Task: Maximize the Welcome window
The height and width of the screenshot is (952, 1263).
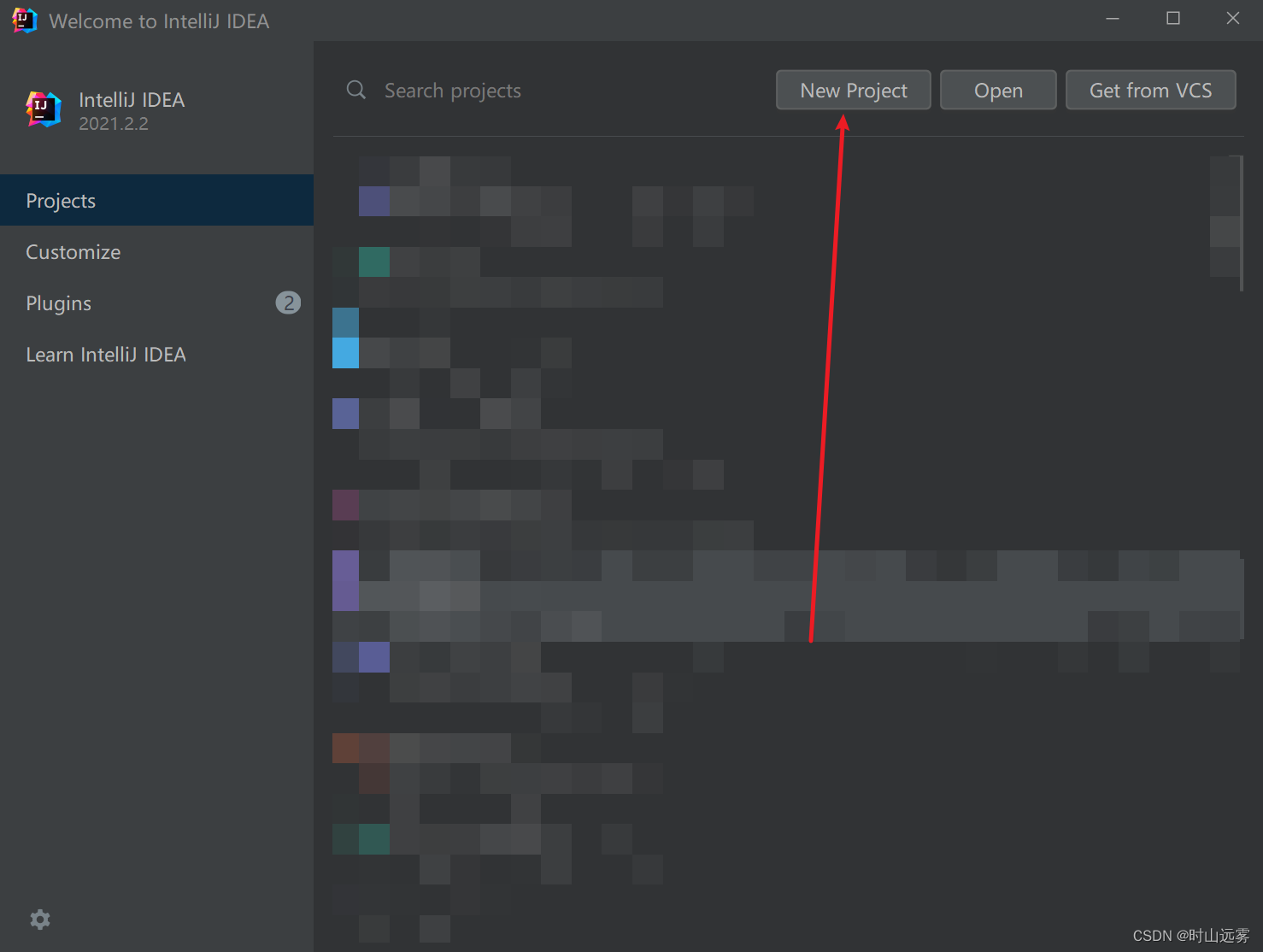Action: coord(1173,19)
